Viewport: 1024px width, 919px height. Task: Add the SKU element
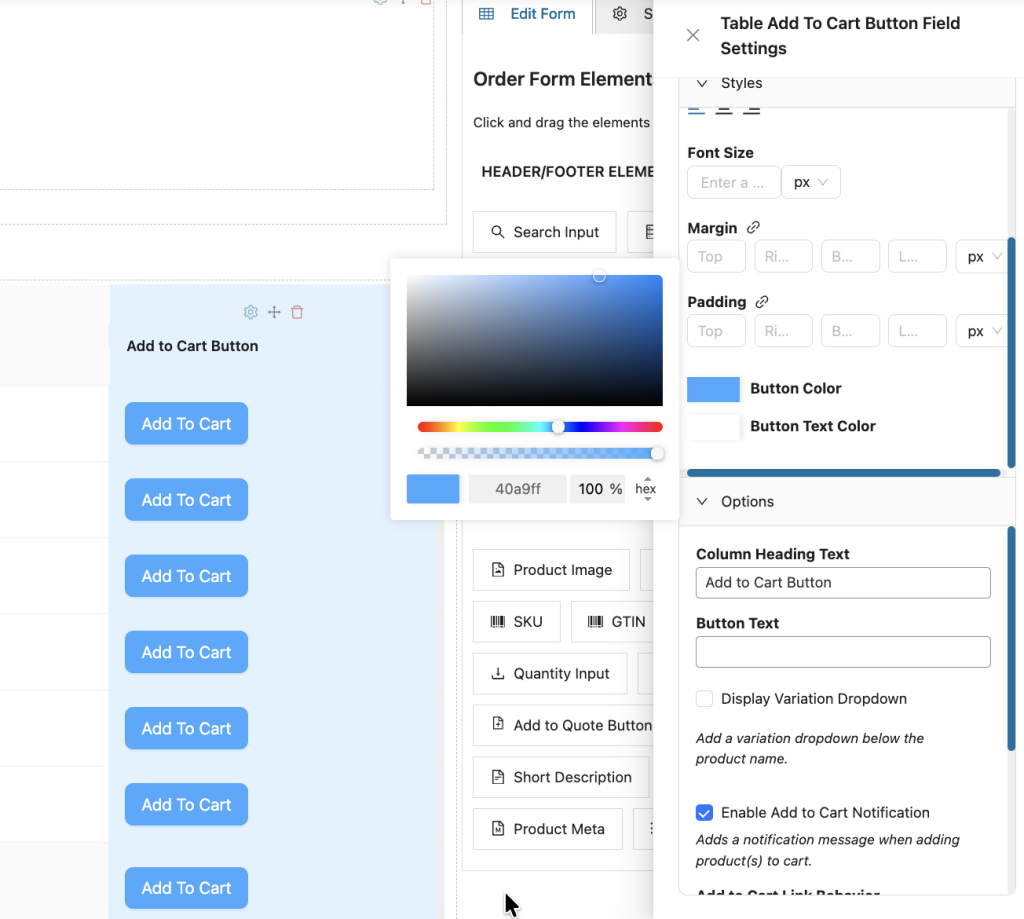[x=517, y=622]
